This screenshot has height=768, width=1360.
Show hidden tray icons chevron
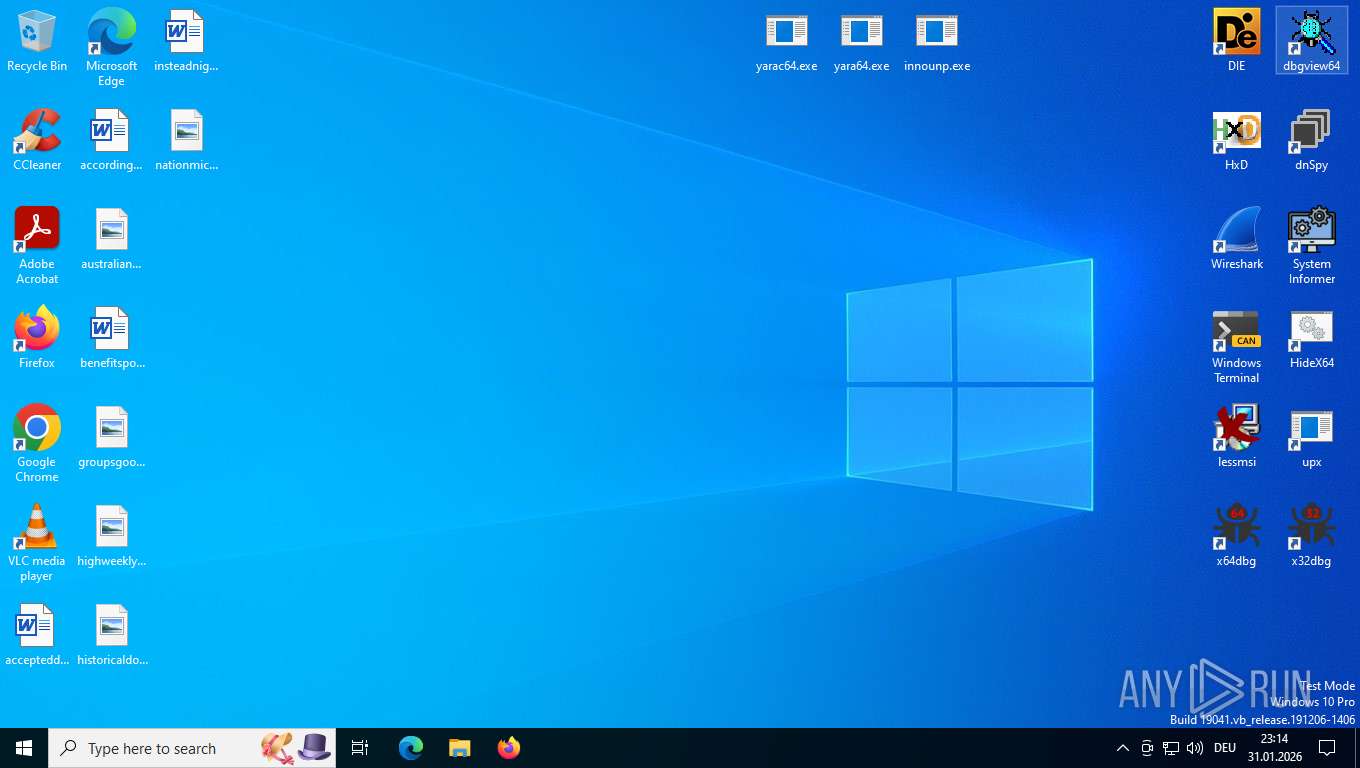(x=1122, y=748)
